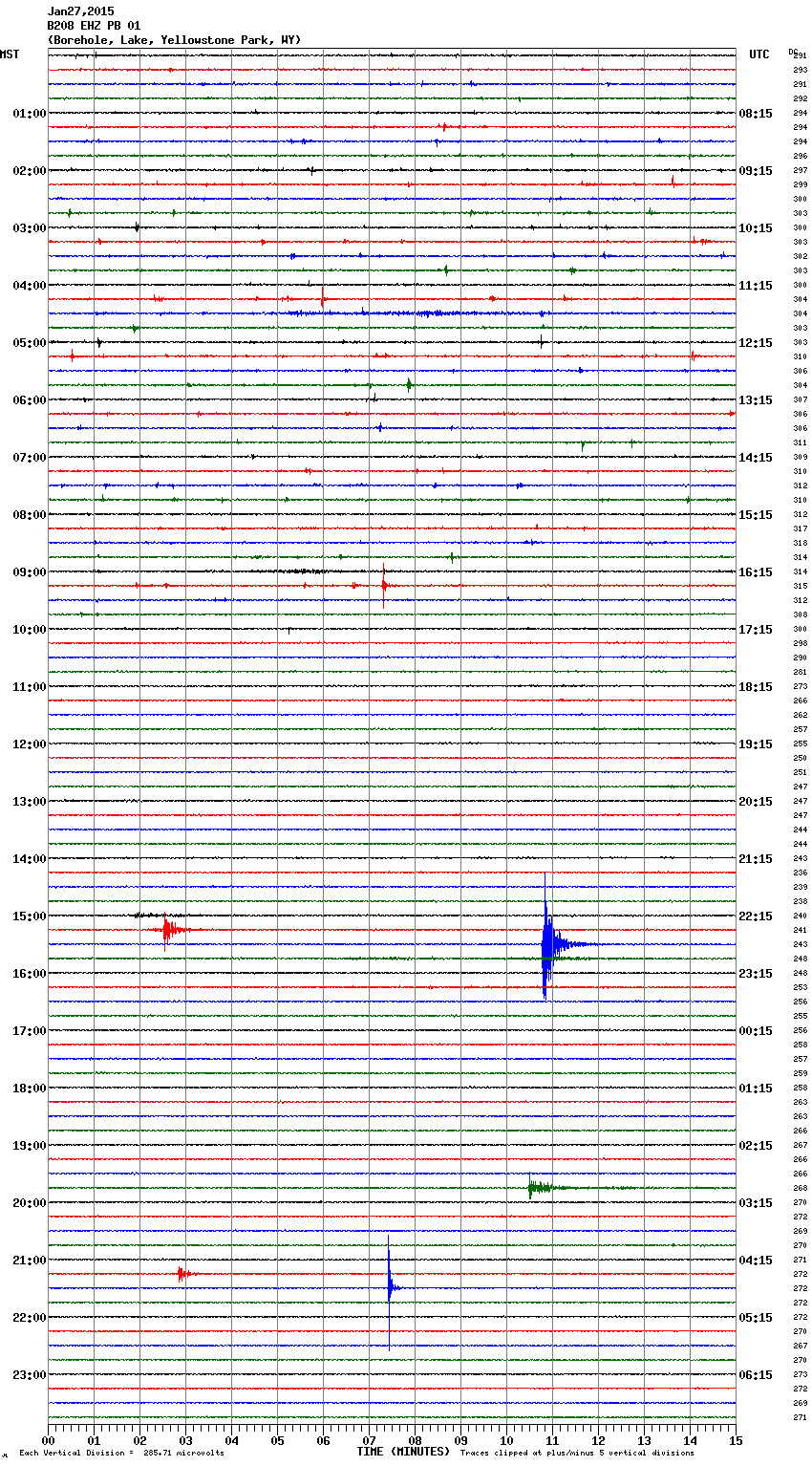Click the red spike on the 09:00 row

pos(384,585)
